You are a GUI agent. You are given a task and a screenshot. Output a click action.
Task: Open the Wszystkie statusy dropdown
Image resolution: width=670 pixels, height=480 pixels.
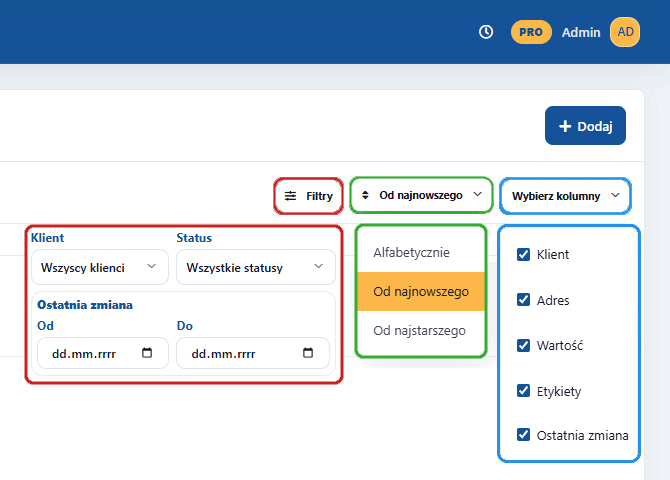point(256,268)
